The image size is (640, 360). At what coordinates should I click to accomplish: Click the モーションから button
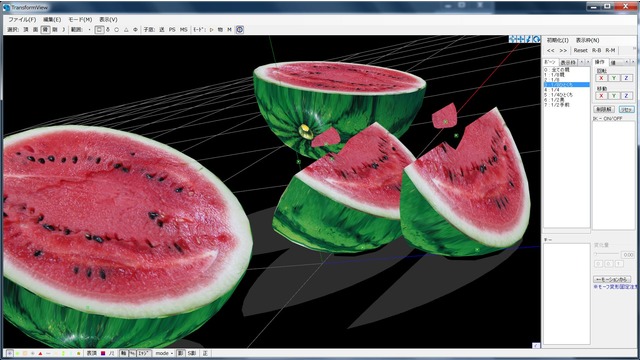612,279
